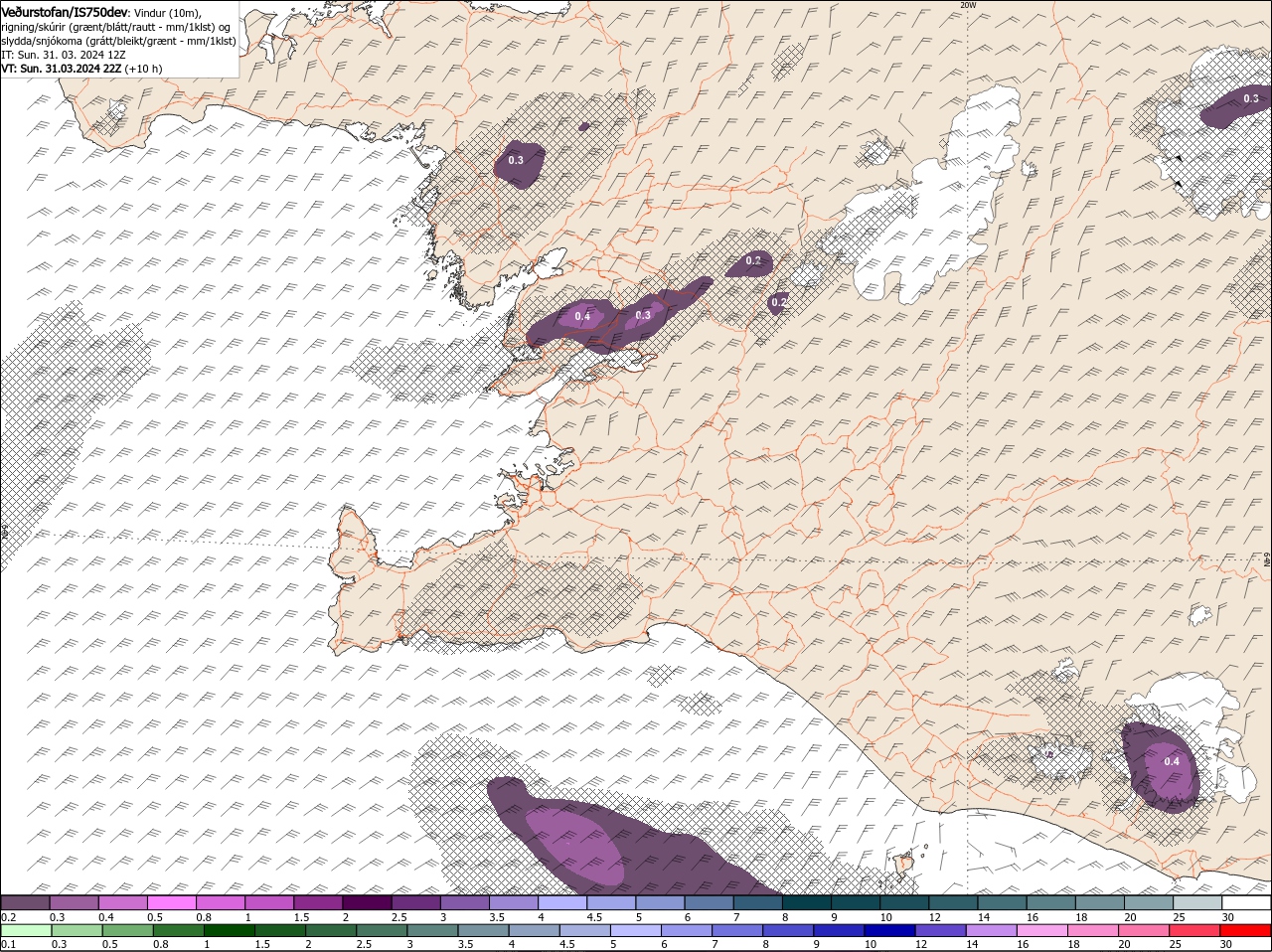Pick the upper legend swatch starting at 3
The width and height of the screenshot is (1272, 952).
(464, 902)
